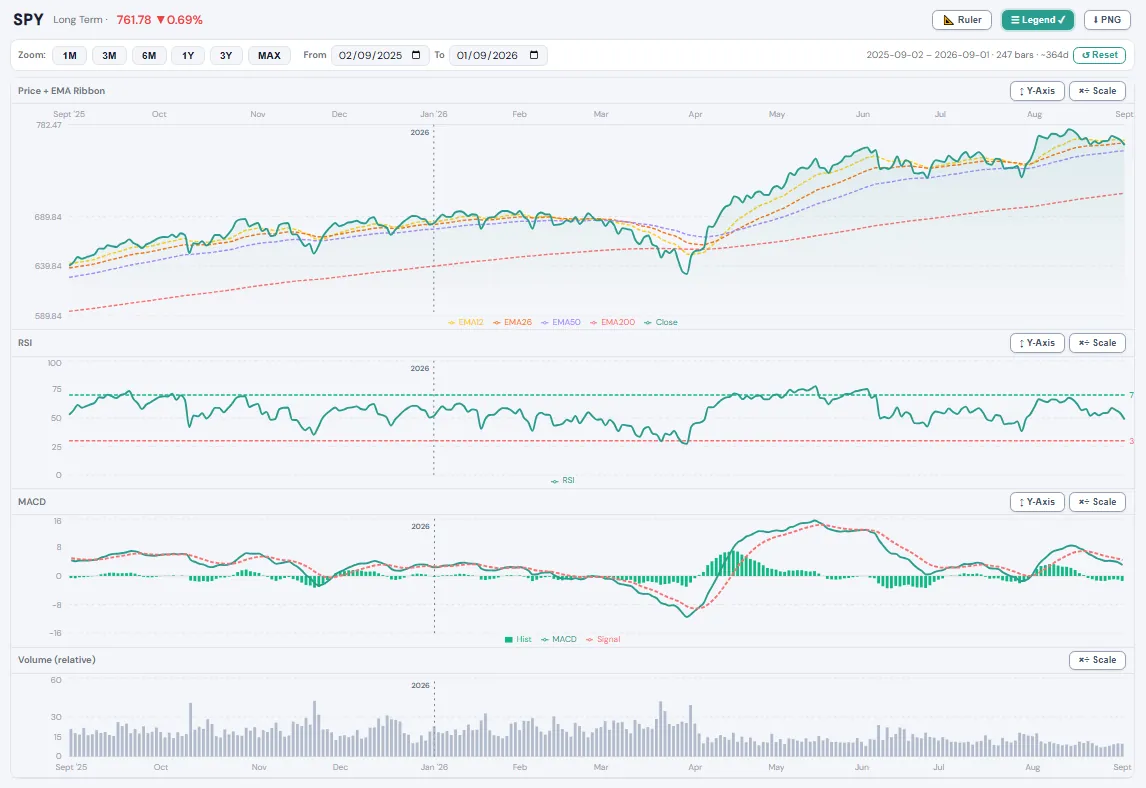Image resolution: width=1146 pixels, height=788 pixels.
Task: Click the 2026 year marker in price chart
Action: 420,132
